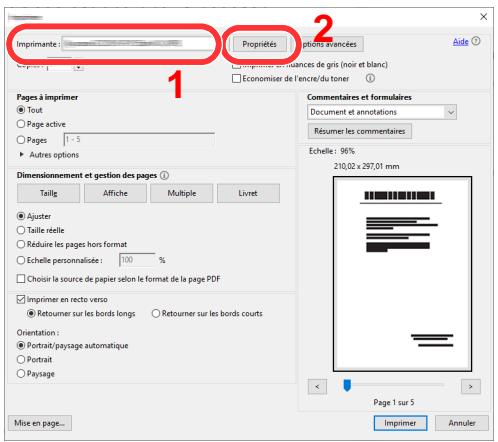Click info icon beside Economiser de l'encre

(370, 78)
